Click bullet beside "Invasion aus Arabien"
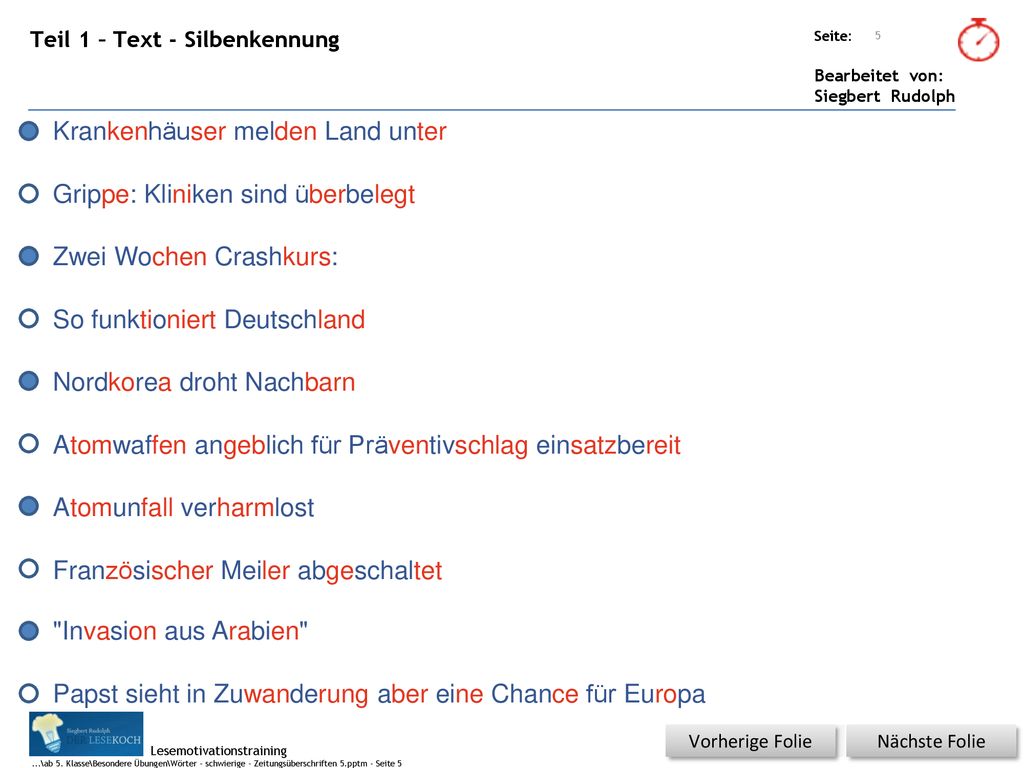Screen dimensions: 1024x768 point(29,631)
